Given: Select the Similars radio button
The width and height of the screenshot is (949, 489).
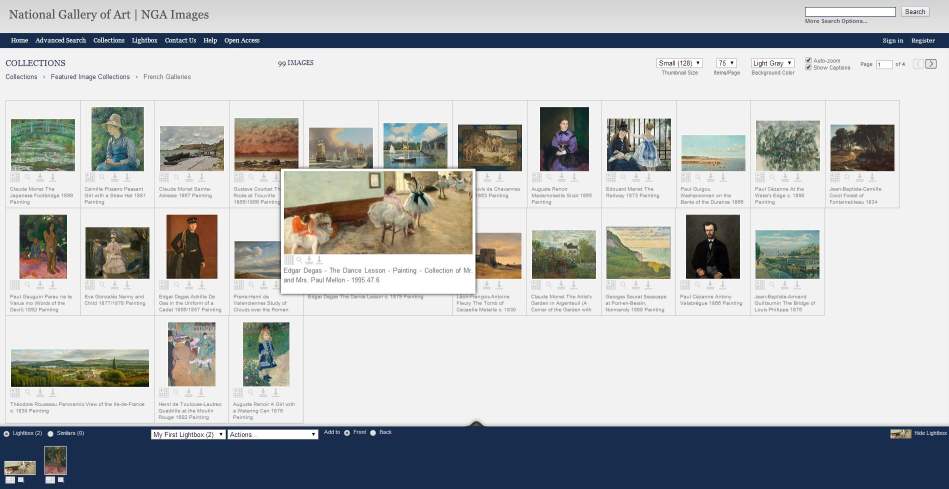Looking at the screenshot, I should tap(51, 433).
